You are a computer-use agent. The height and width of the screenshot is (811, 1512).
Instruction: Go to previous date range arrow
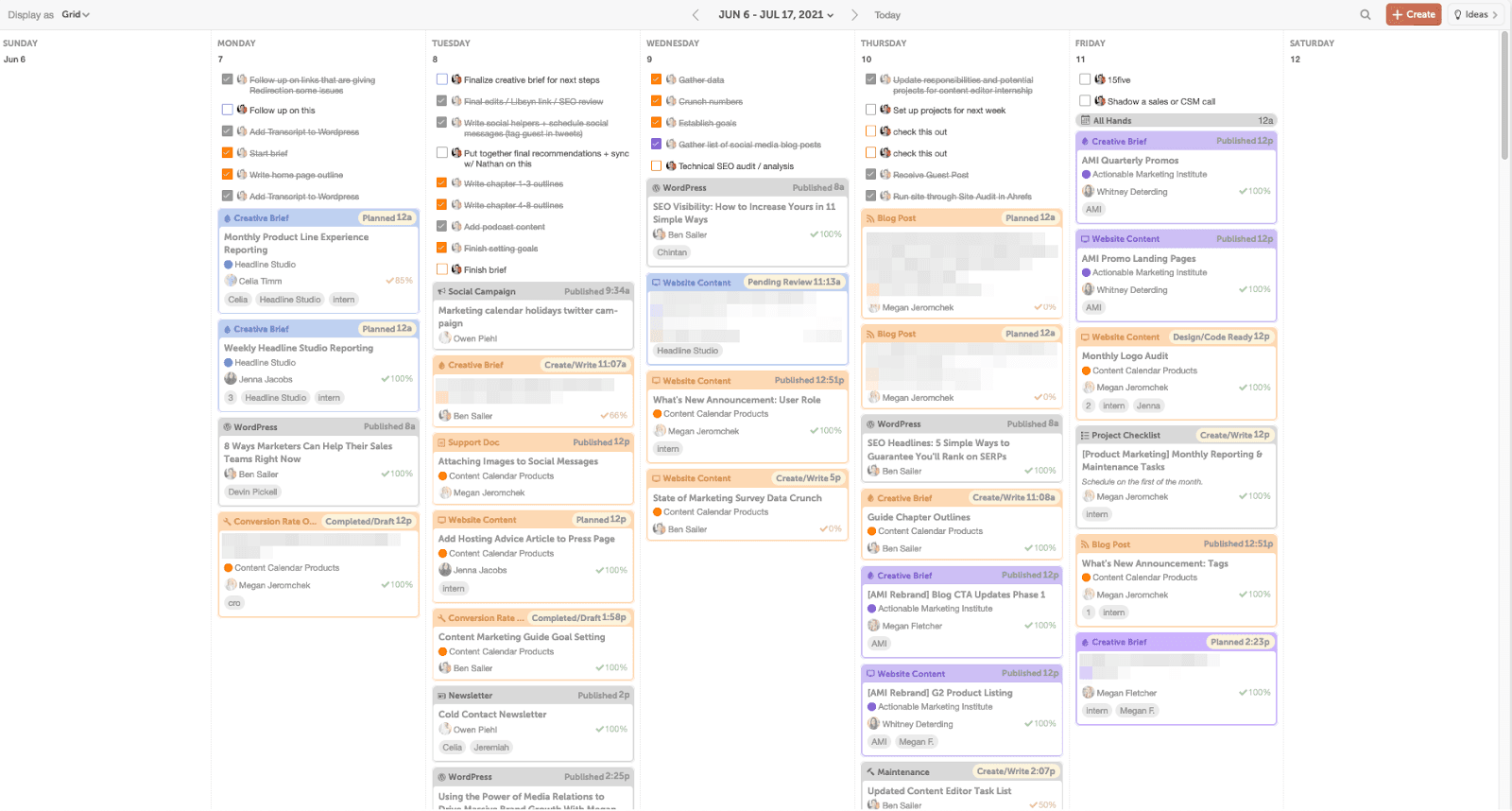(x=696, y=14)
